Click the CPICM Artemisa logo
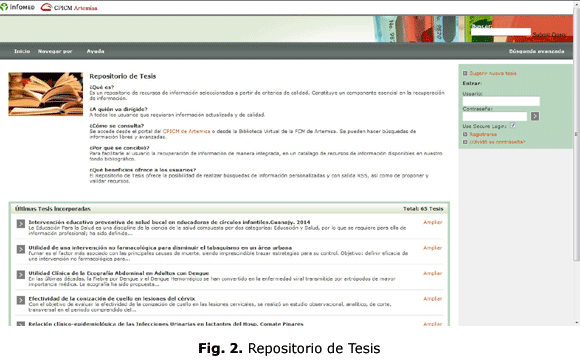The height and width of the screenshot is (360, 580). click(69, 7)
